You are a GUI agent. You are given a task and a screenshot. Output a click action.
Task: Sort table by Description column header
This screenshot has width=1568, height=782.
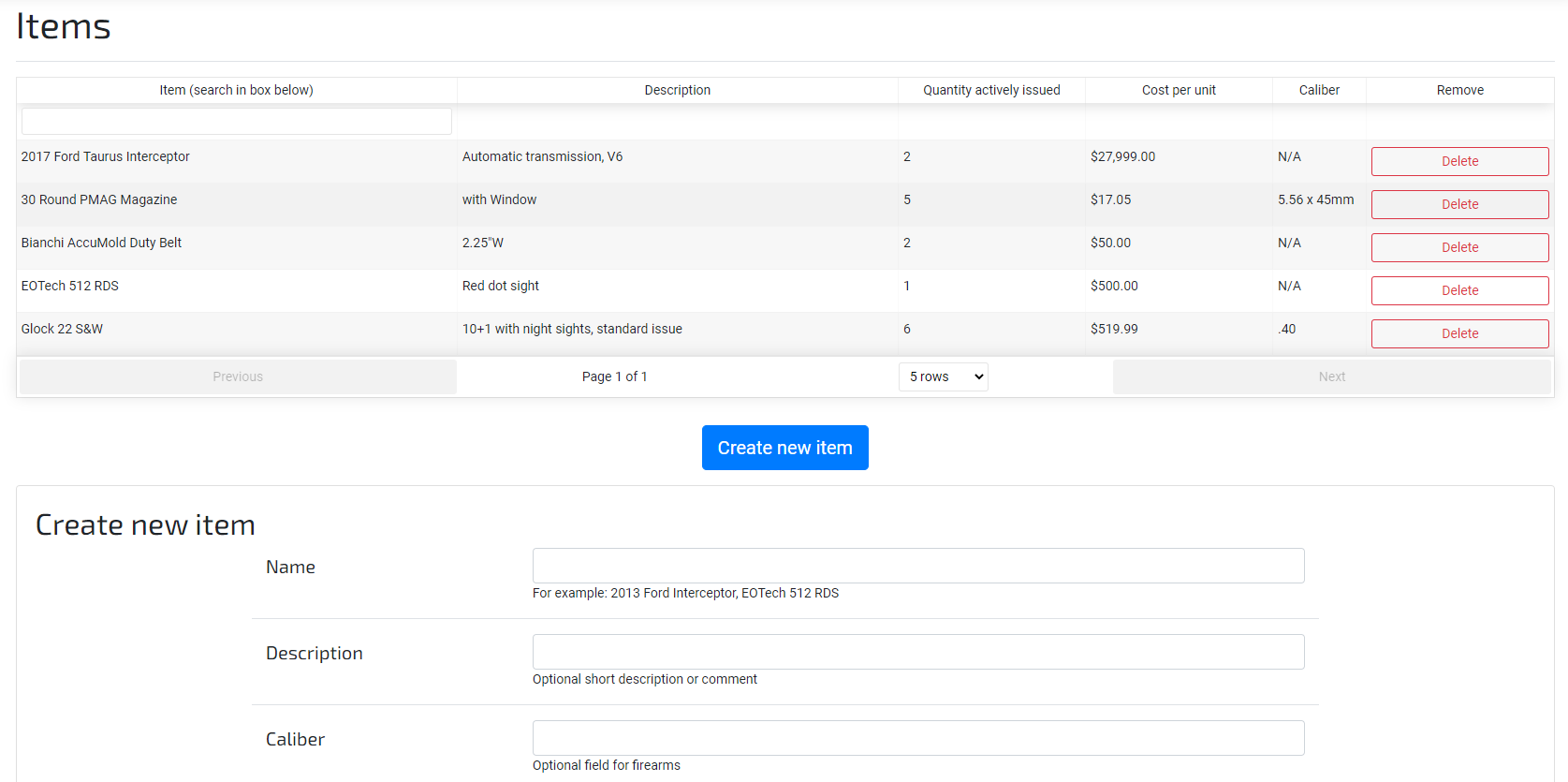677,90
